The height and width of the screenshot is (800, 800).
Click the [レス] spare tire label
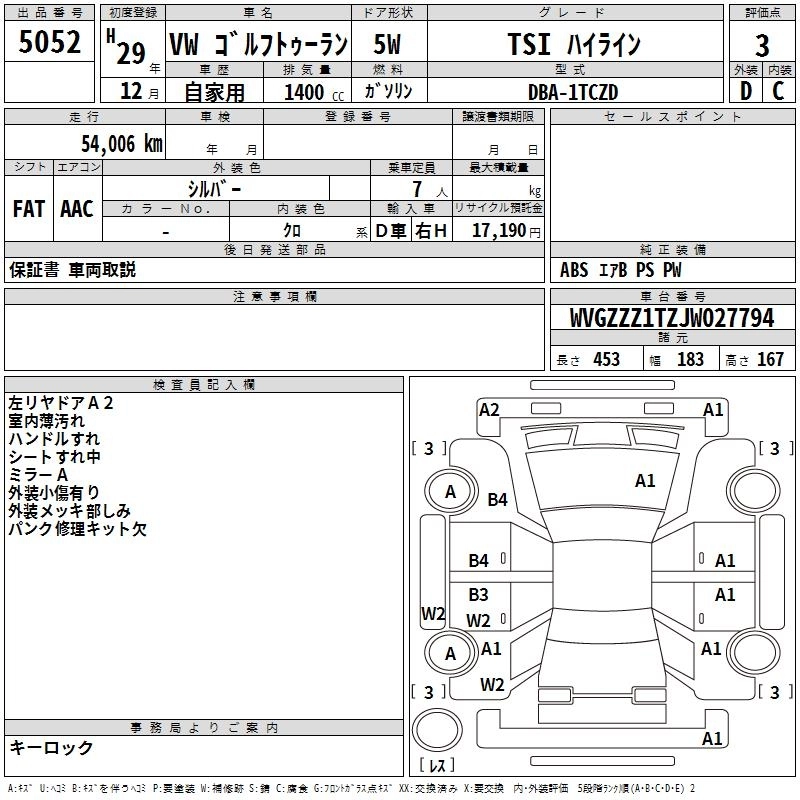click(x=437, y=765)
